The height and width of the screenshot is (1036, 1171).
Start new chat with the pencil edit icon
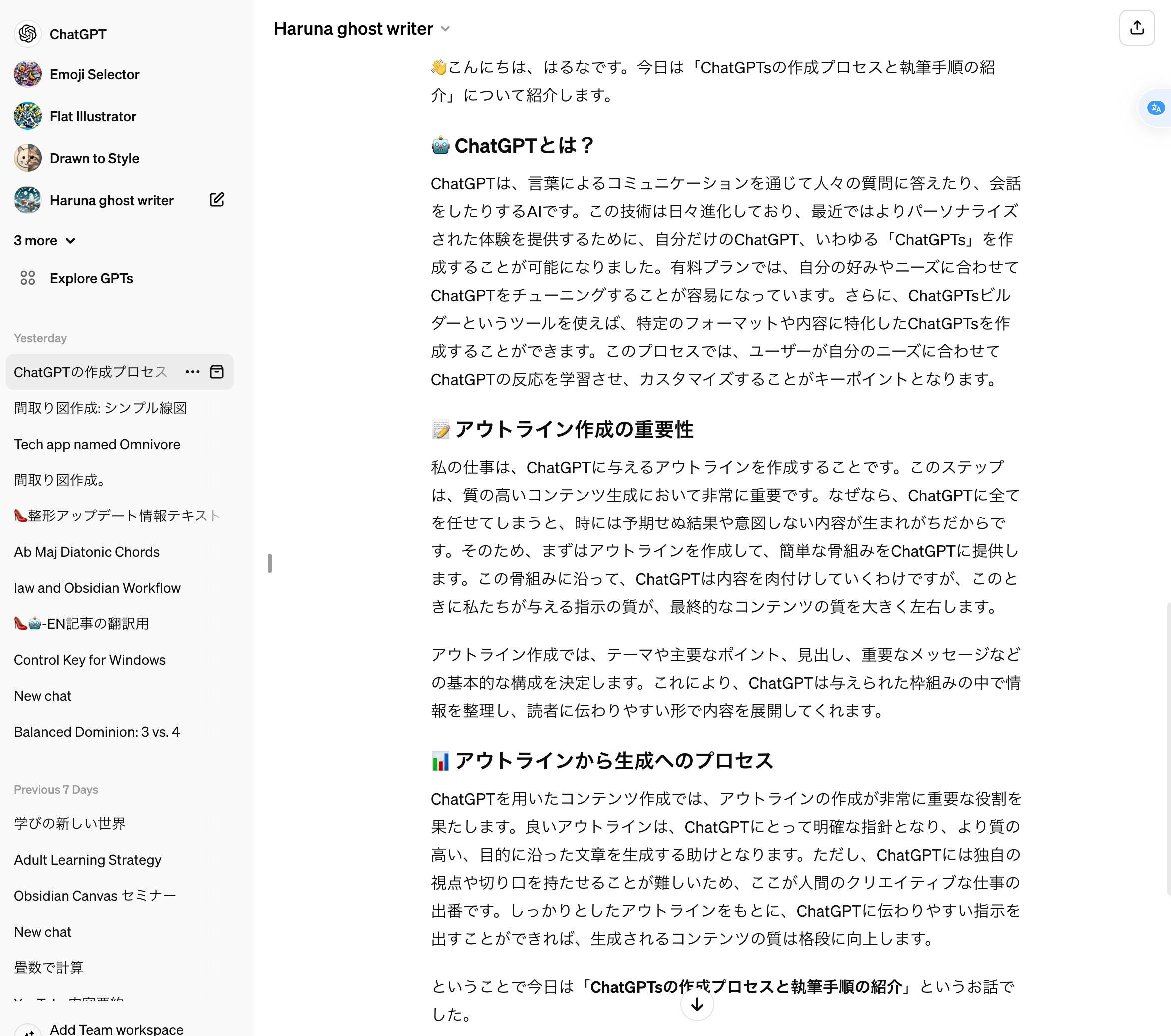[x=216, y=199]
